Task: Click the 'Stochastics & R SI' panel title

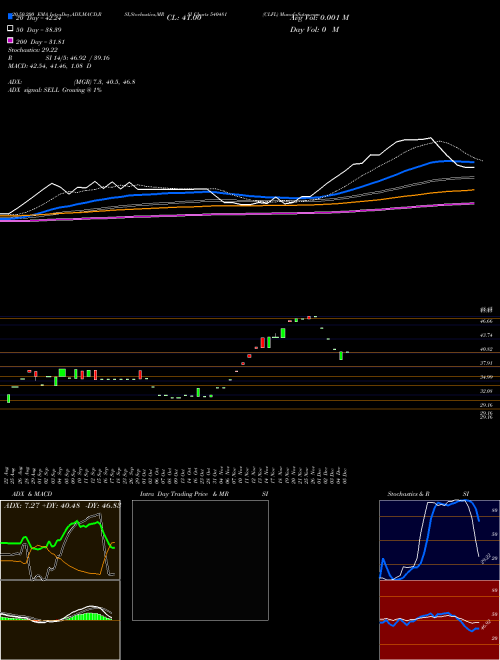Action: point(428,494)
